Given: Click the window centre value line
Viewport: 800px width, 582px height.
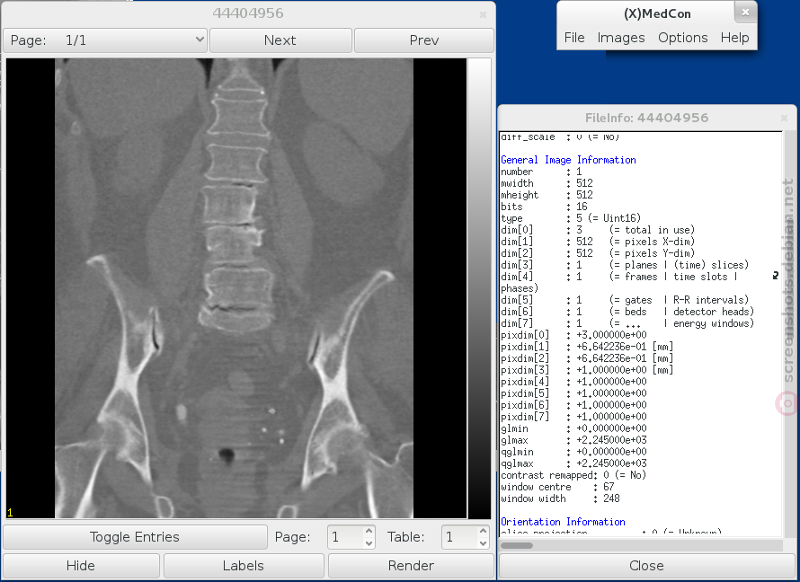Looking at the screenshot, I should (558, 487).
